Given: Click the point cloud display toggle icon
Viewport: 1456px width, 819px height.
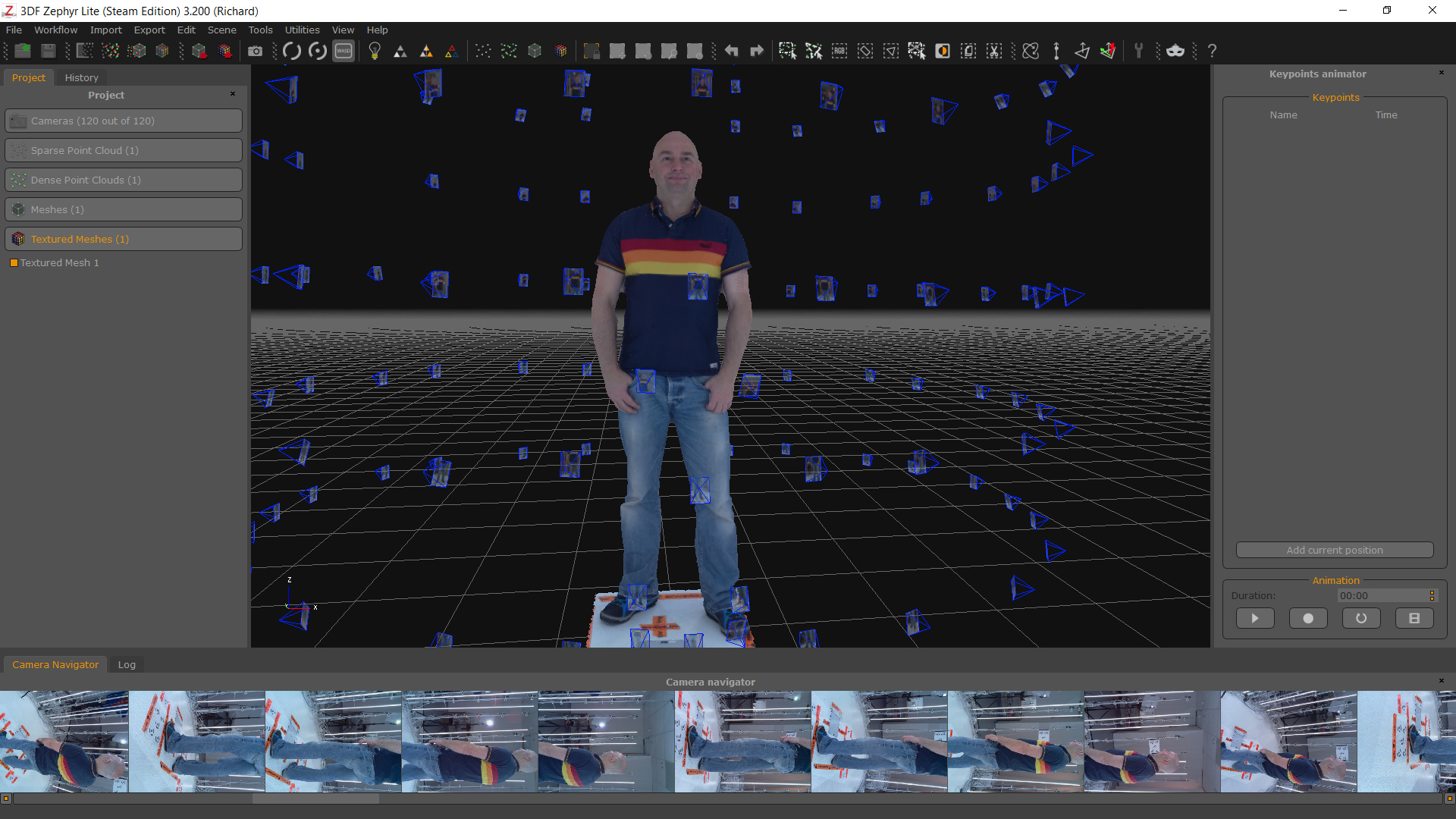Looking at the screenshot, I should coord(482,51).
